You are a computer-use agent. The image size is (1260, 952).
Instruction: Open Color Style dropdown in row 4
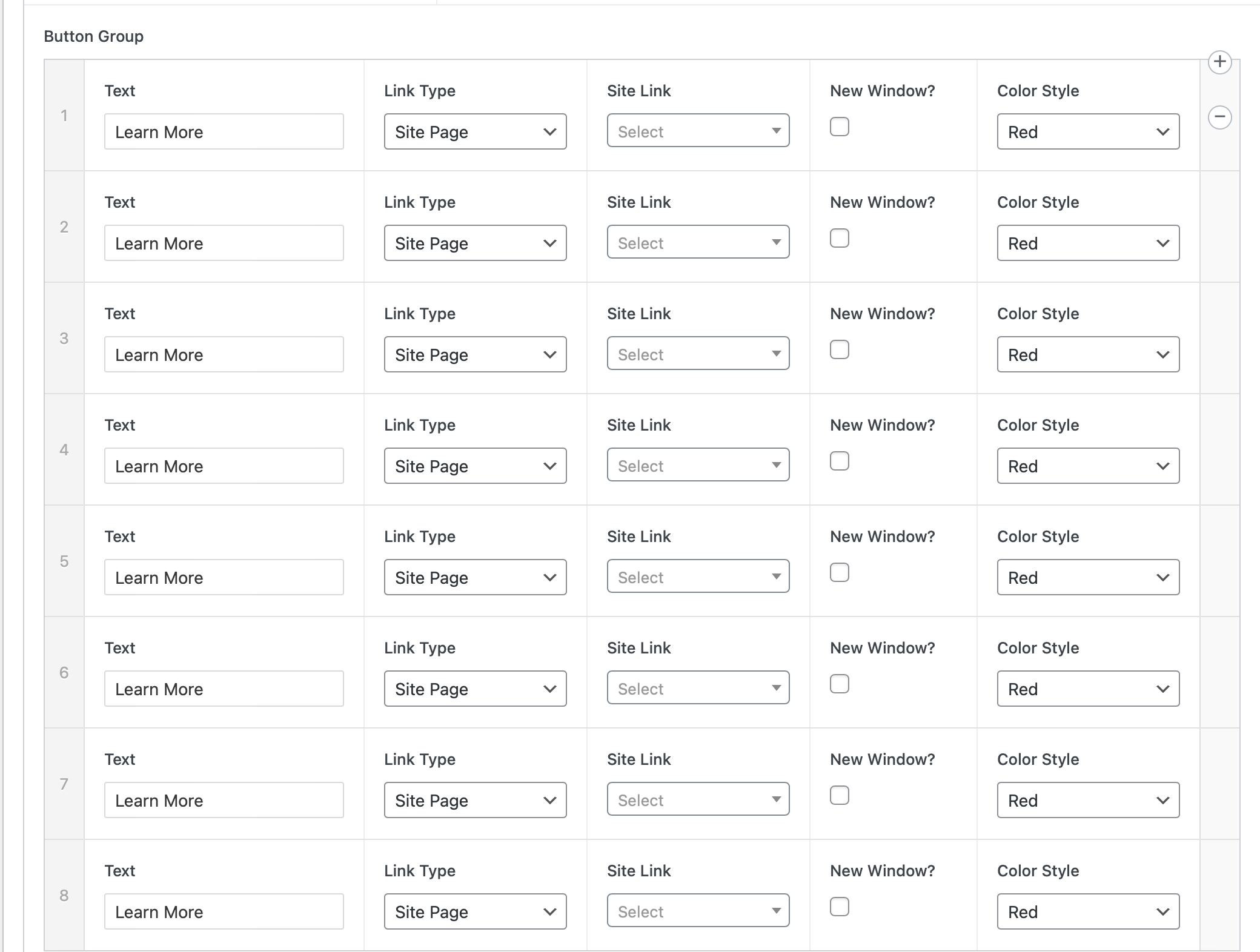coord(1088,466)
